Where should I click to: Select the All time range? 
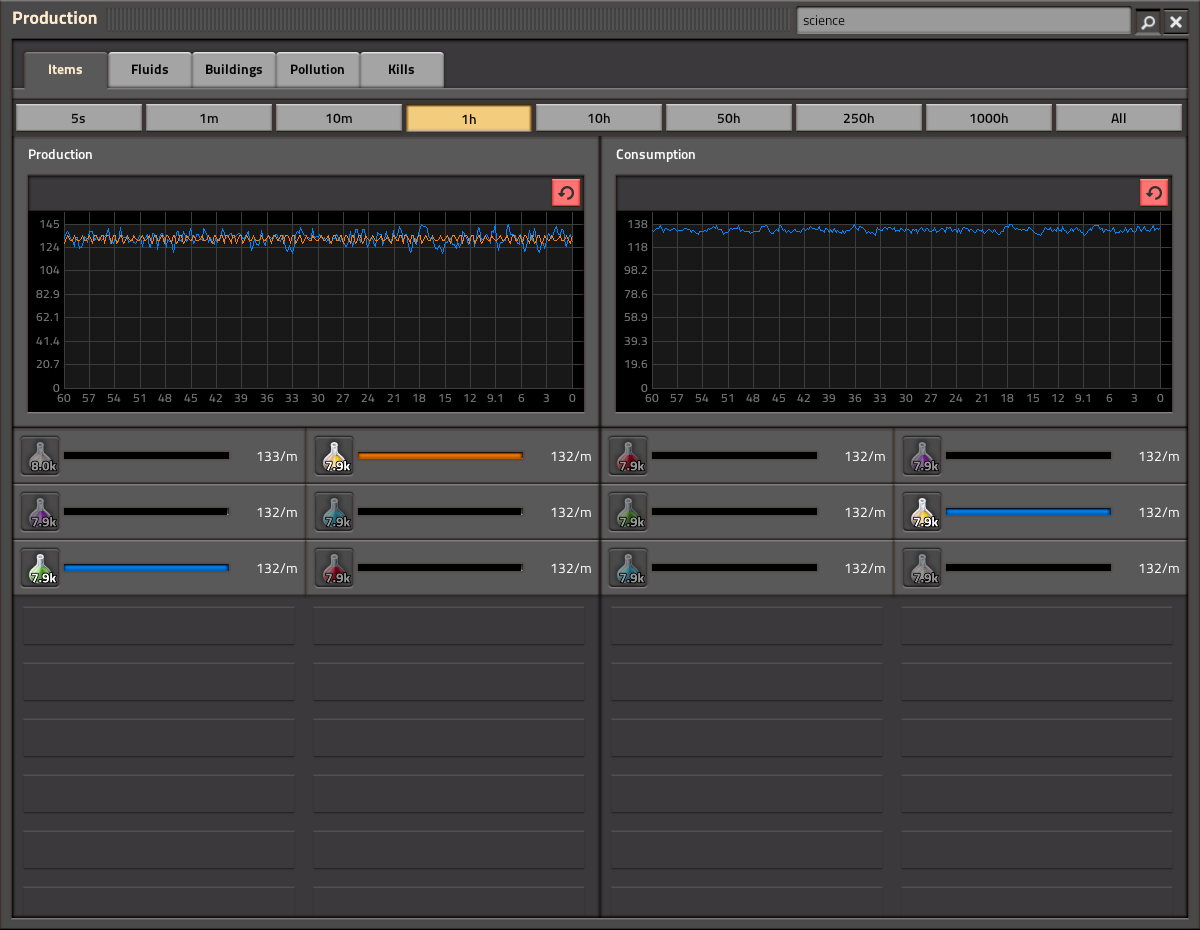coord(1119,118)
